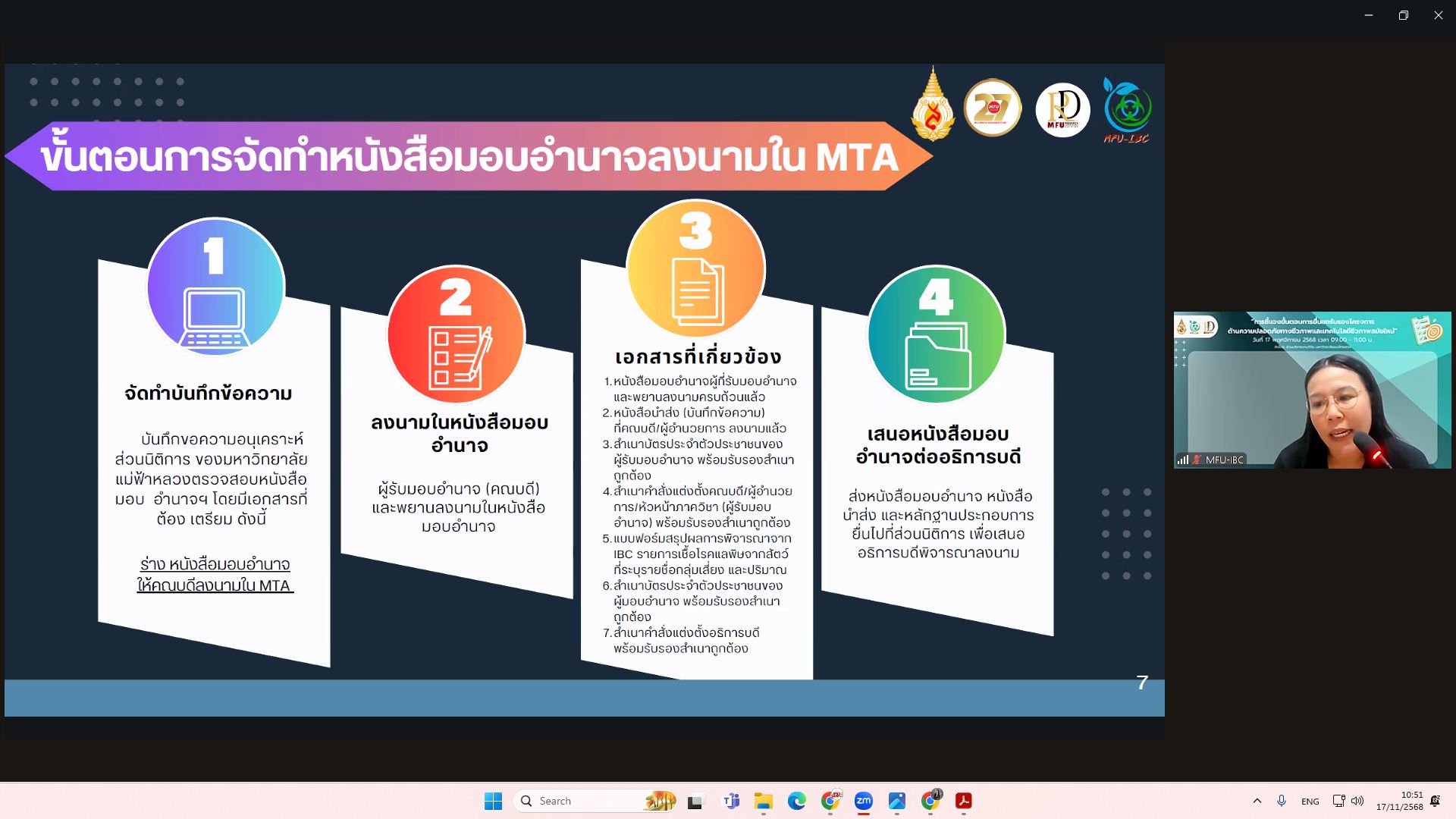Open Adobe Acrobat from taskbar
The height and width of the screenshot is (819, 1456).
point(963,801)
